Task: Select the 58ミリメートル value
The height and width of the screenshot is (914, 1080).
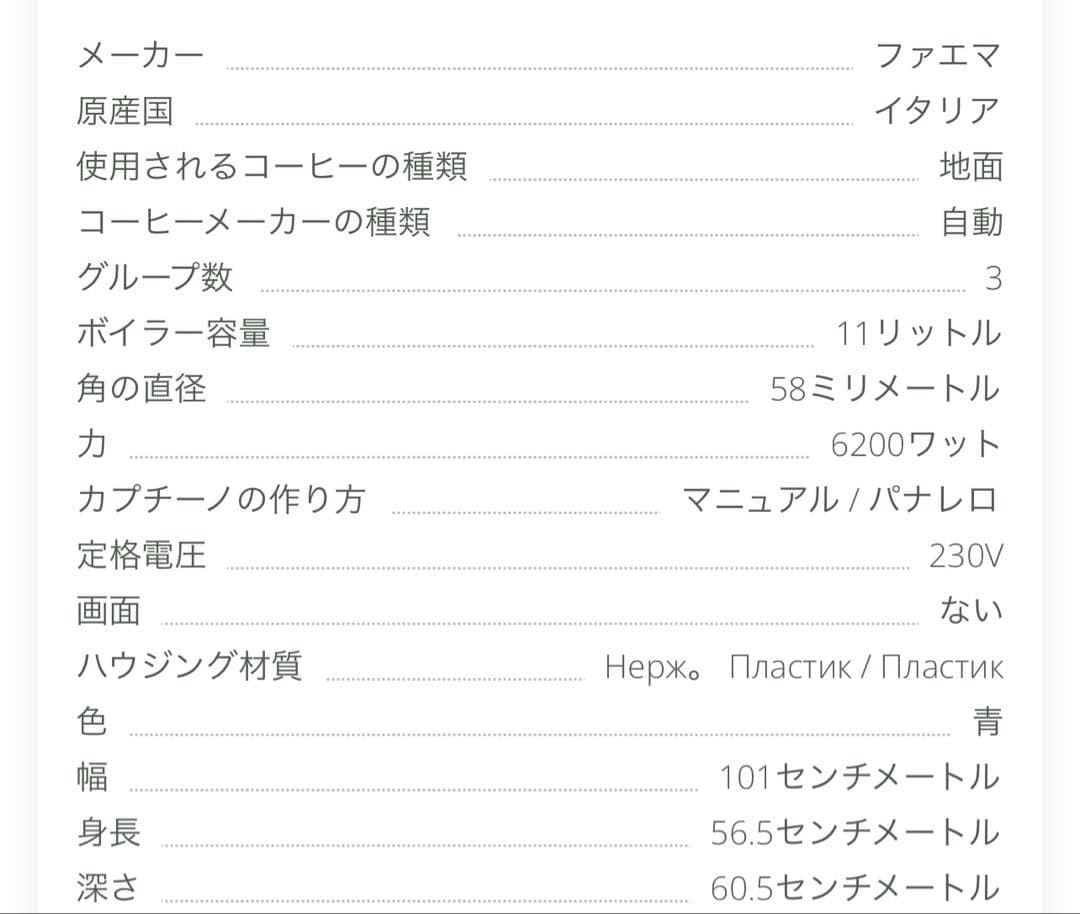Action: pos(885,388)
